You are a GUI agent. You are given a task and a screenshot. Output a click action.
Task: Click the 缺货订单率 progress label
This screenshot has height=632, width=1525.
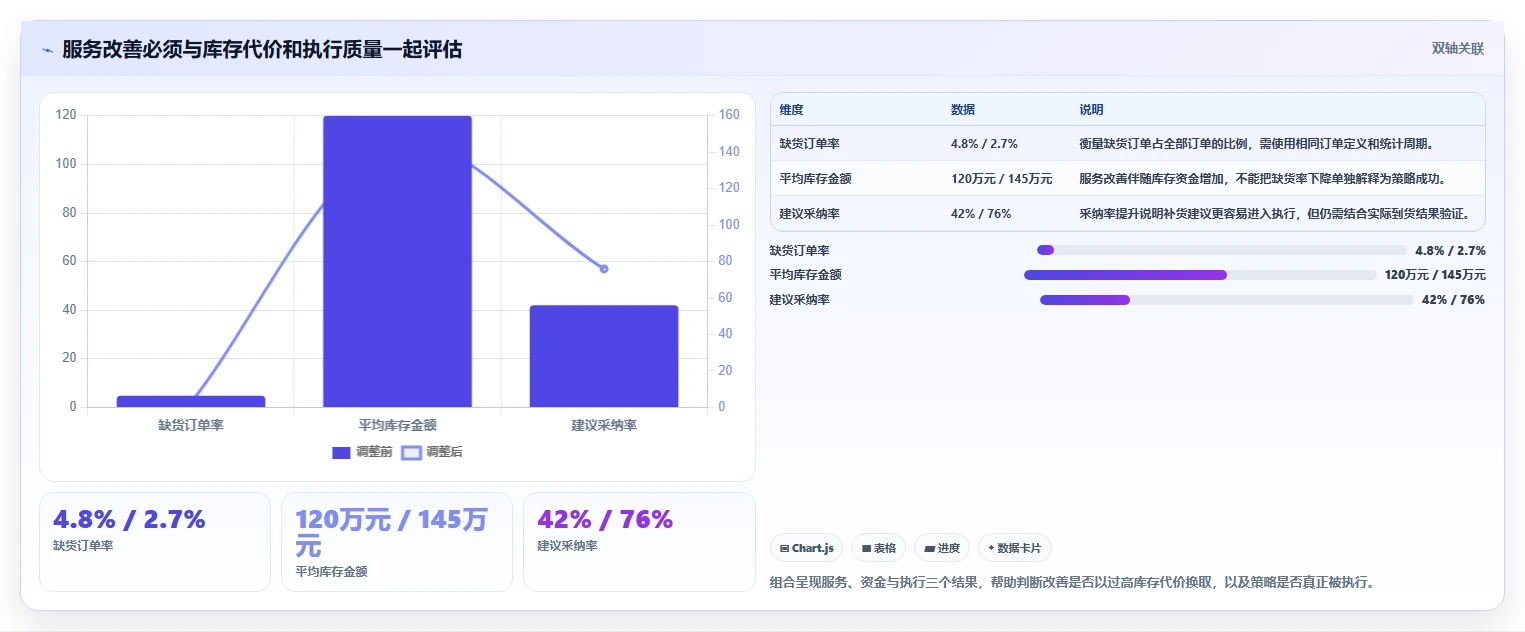tap(799, 250)
